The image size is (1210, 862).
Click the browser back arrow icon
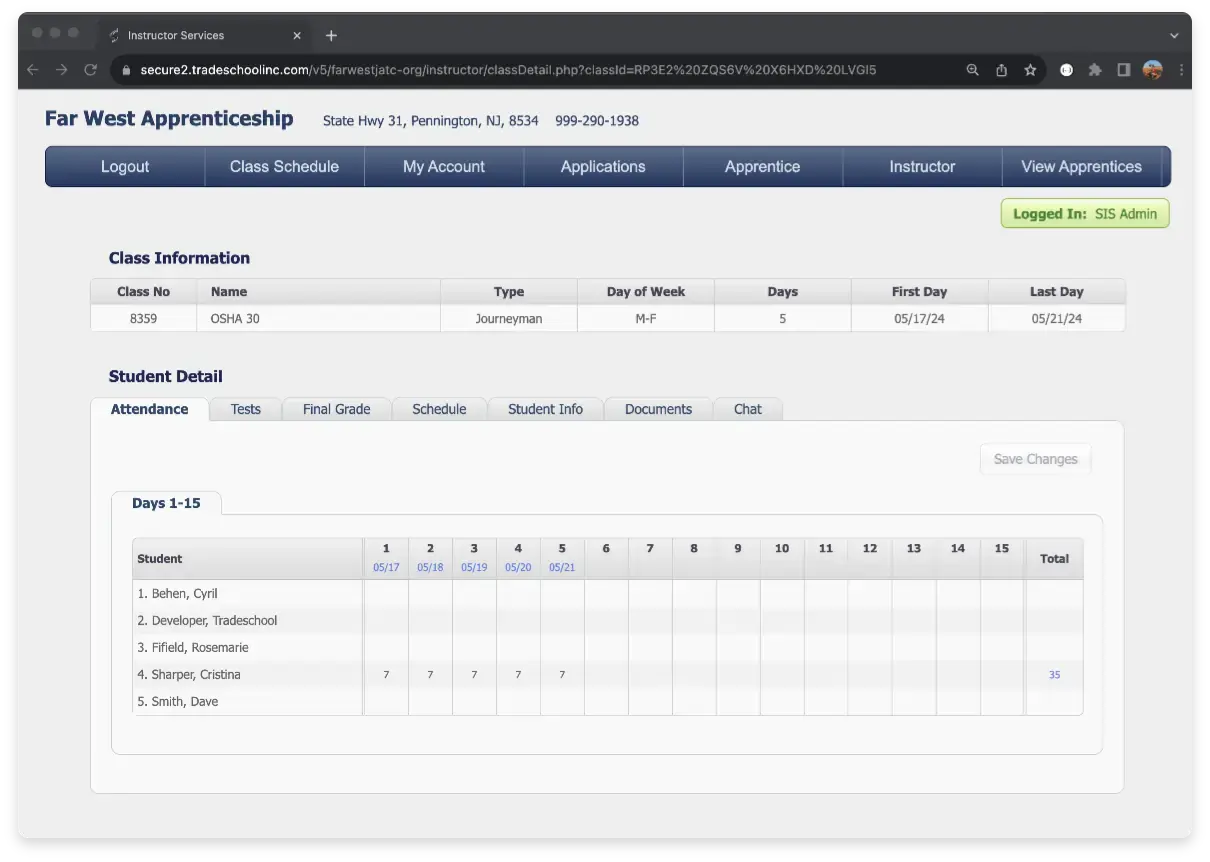pos(32,70)
